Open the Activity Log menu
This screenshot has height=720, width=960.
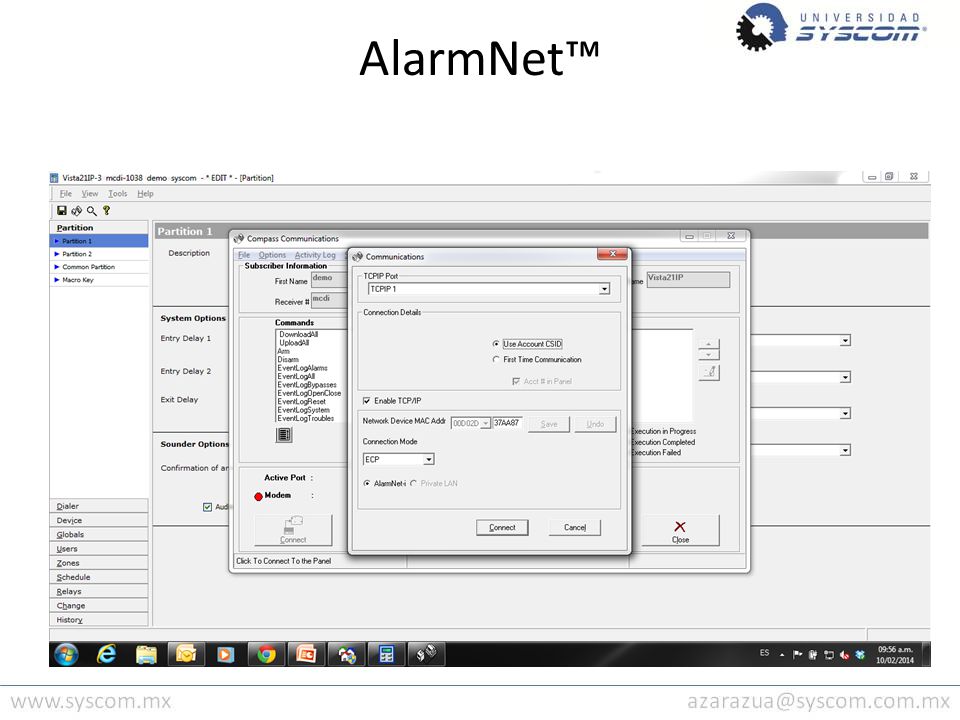coord(315,255)
